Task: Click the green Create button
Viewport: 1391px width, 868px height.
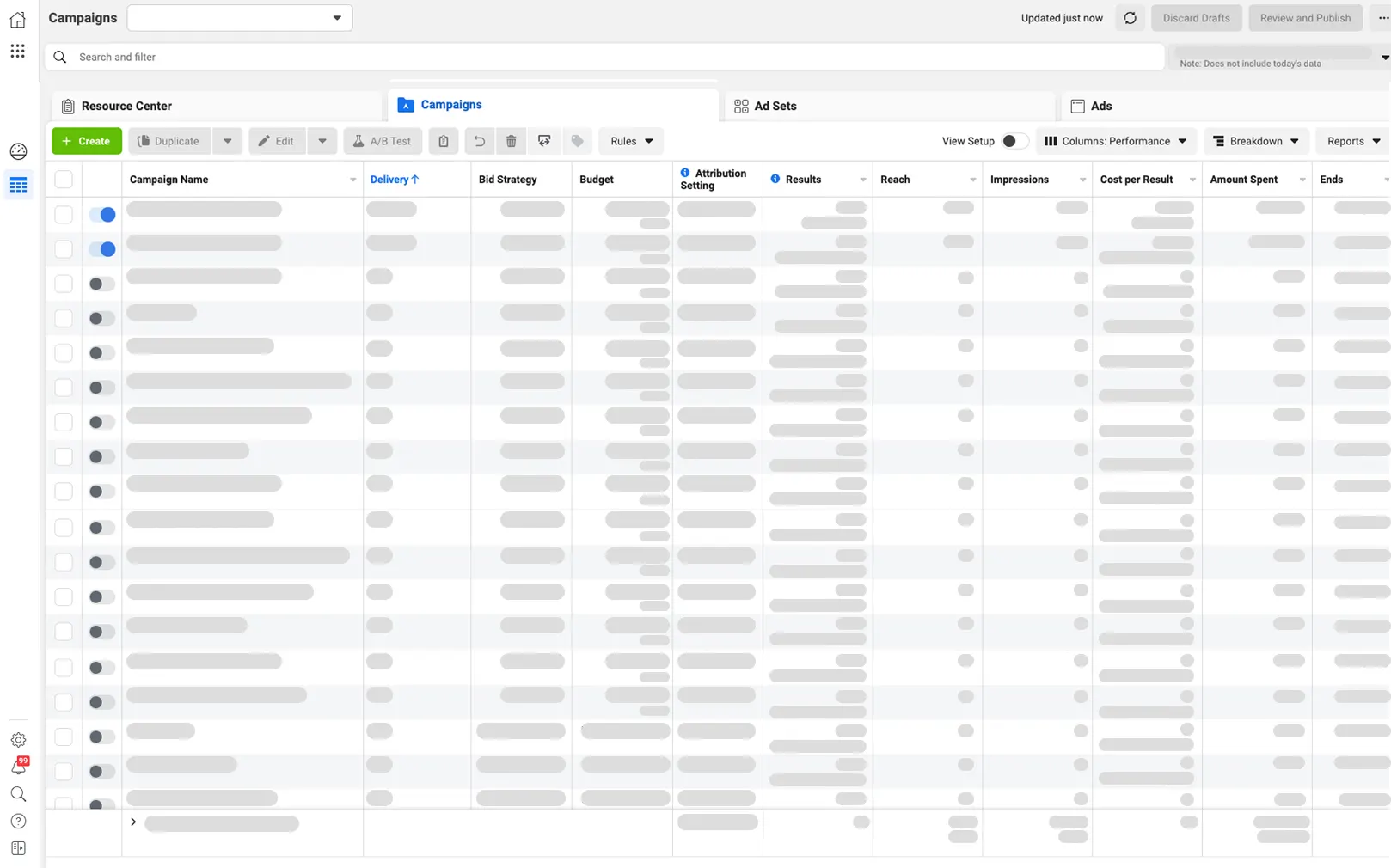Action: (x=87, y=141)
